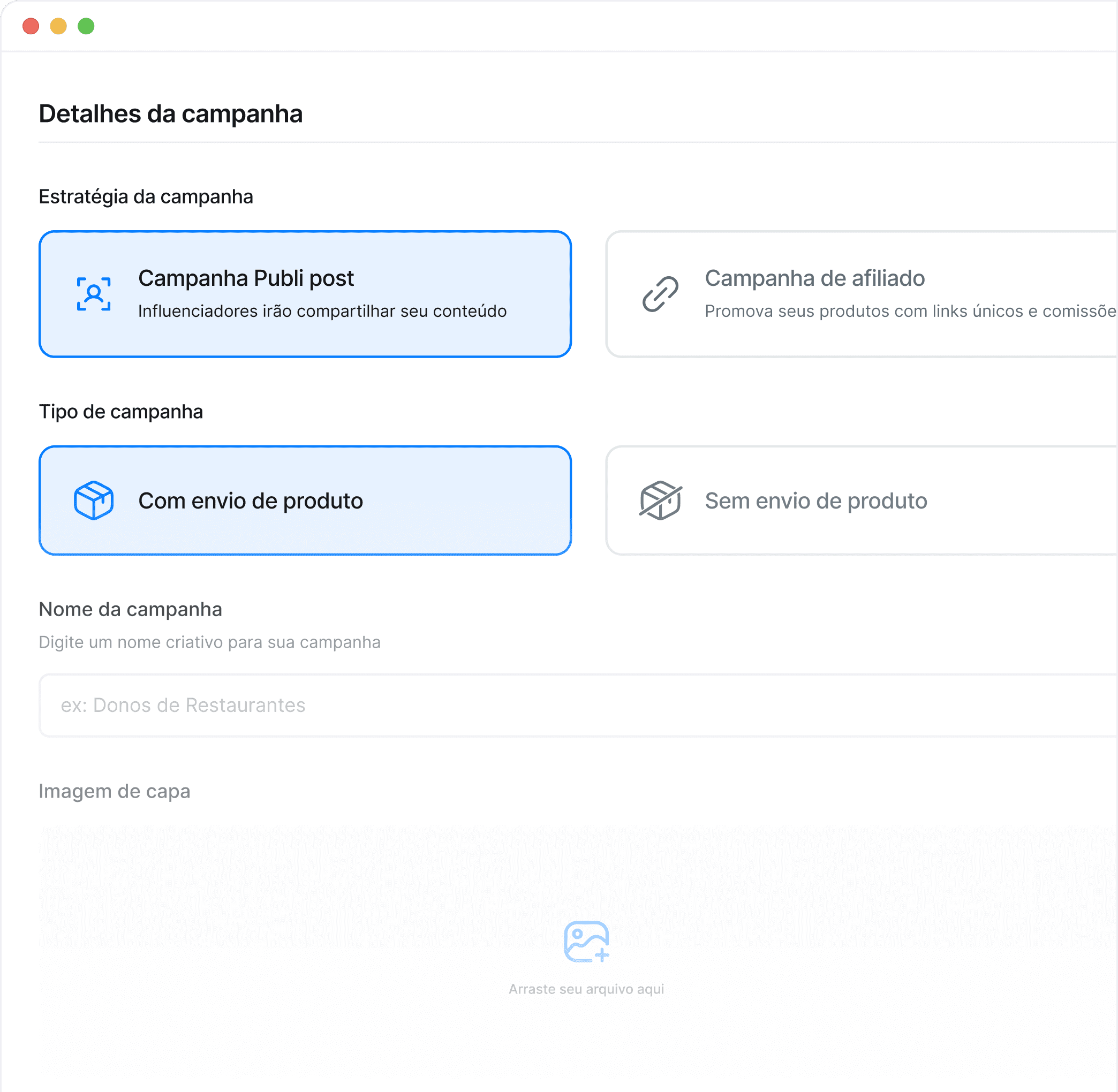Click the influencer face-scan icon
The width and height of the screenshot is (1118, 1092).
click(x=94, y=294)
